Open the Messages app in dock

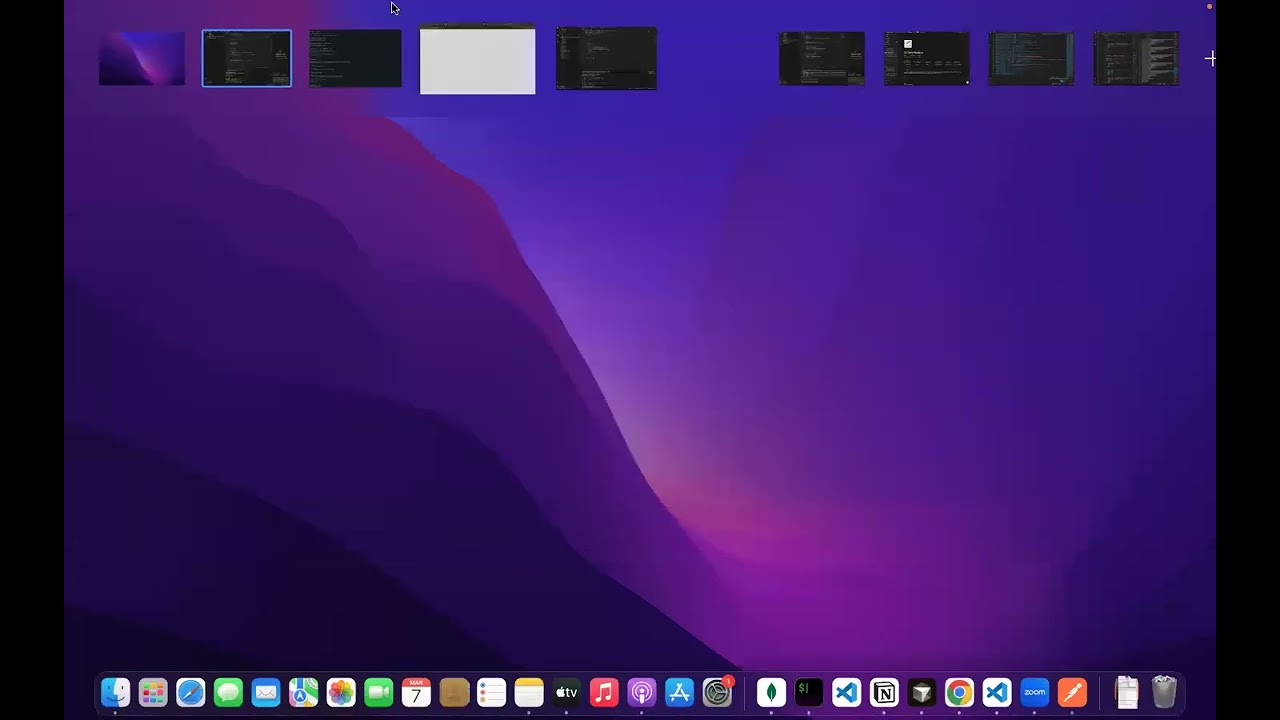click(228, 692)
